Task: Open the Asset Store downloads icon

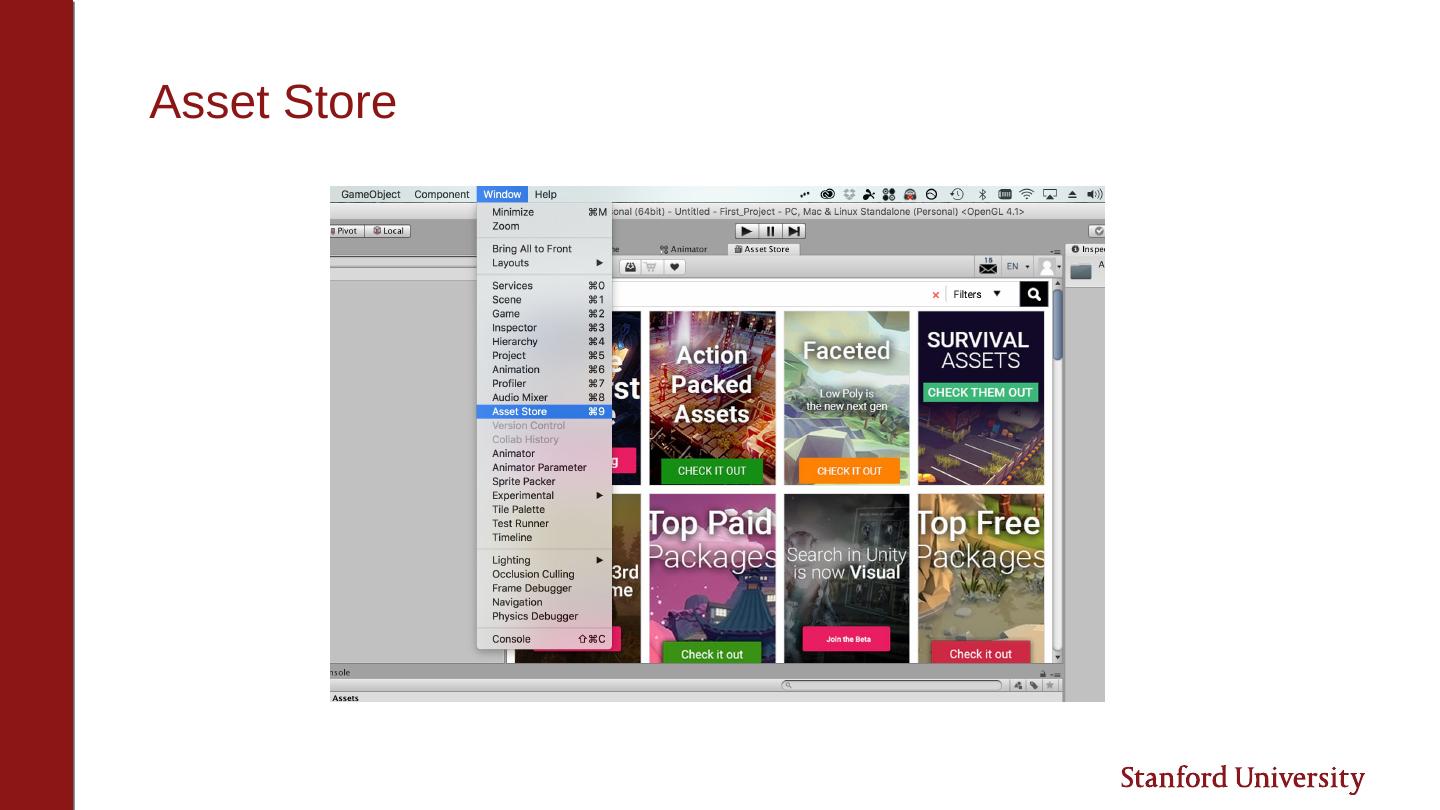Action: (x=630, y=267)
